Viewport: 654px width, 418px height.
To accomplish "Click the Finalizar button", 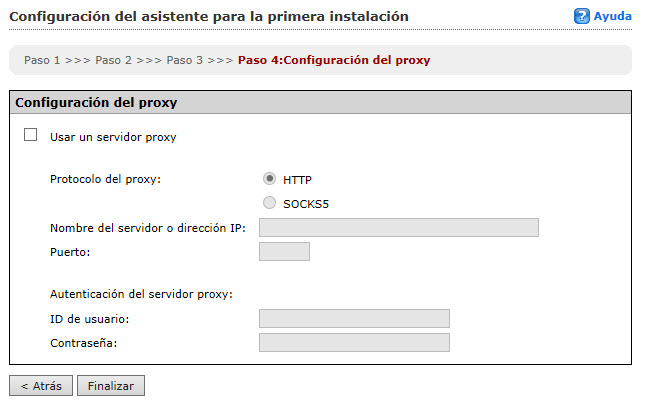I will click(111, 385).
